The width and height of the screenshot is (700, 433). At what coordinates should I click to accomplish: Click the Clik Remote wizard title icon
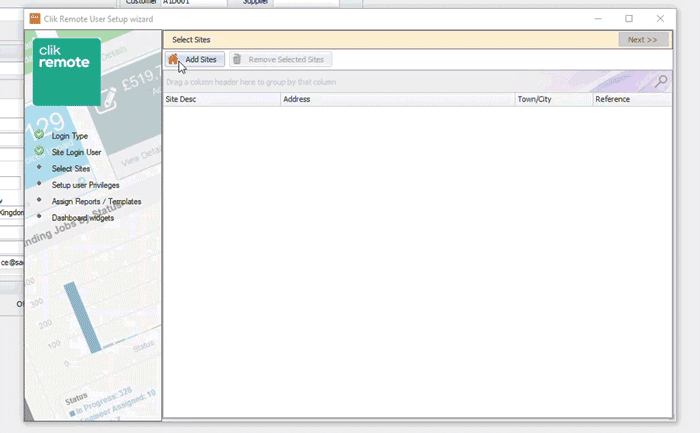click(35, 18)
